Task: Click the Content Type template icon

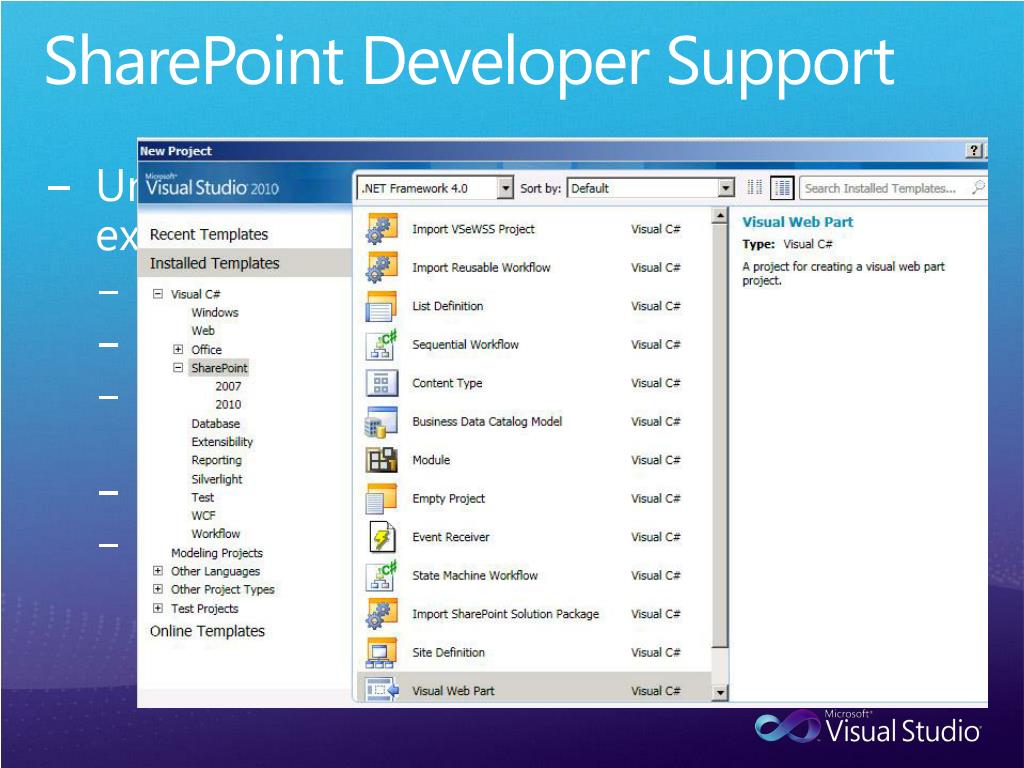Action: pyautogui.click(x=381, y=383)
